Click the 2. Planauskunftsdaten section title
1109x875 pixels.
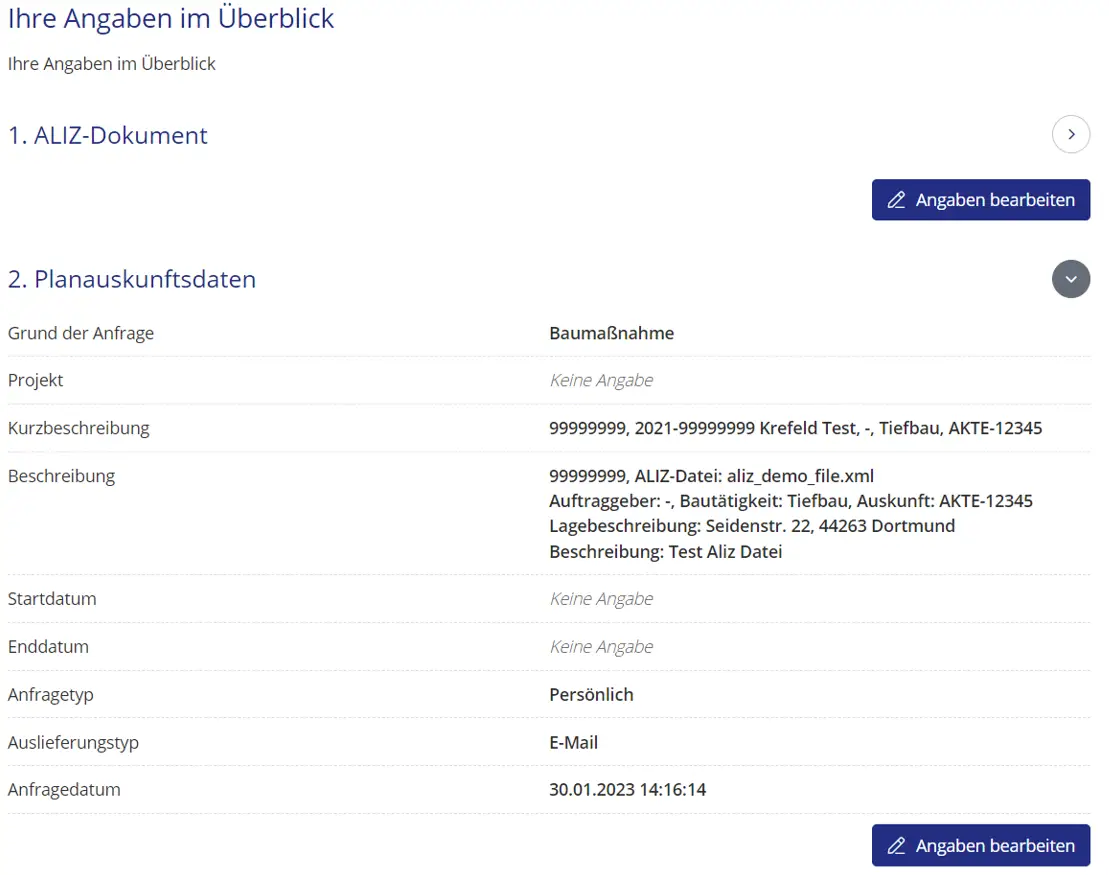click(131, 279)
